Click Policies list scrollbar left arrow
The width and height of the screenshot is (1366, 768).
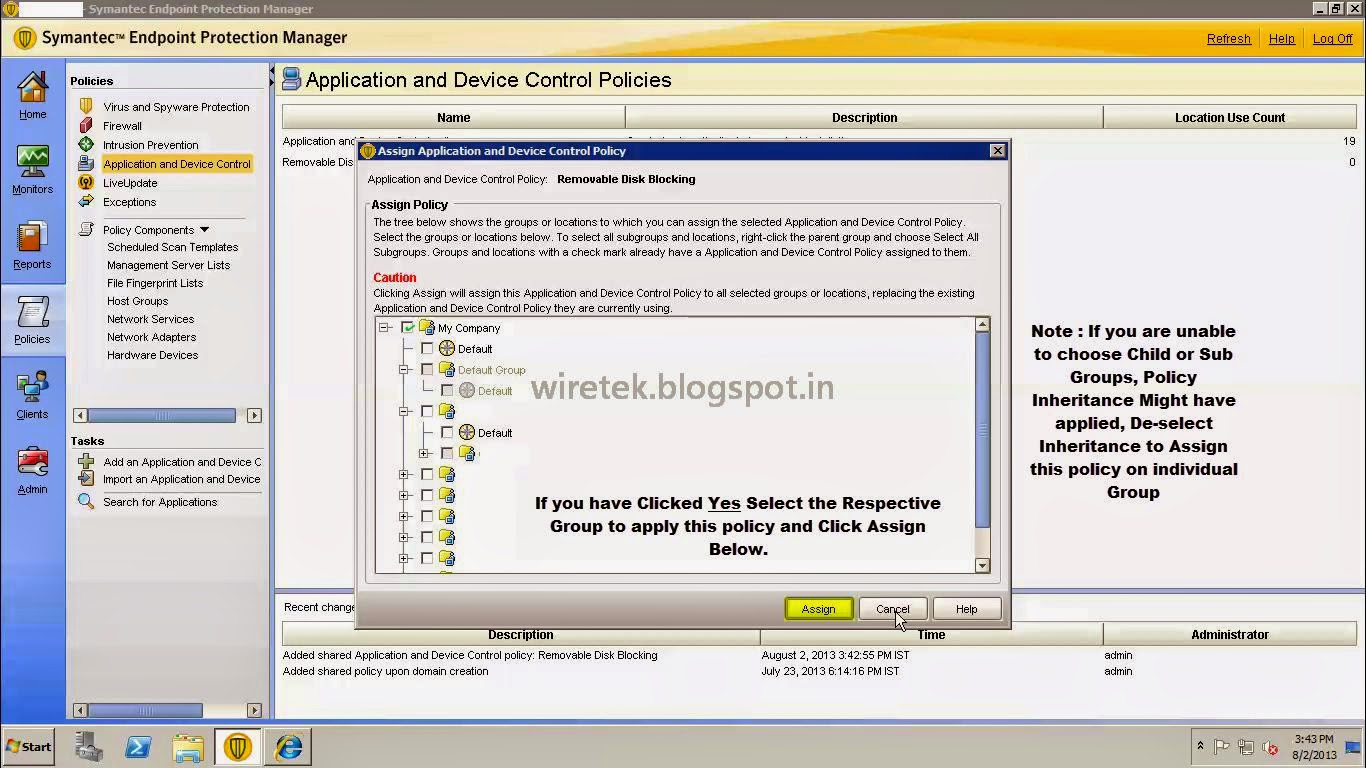[81, 415]
